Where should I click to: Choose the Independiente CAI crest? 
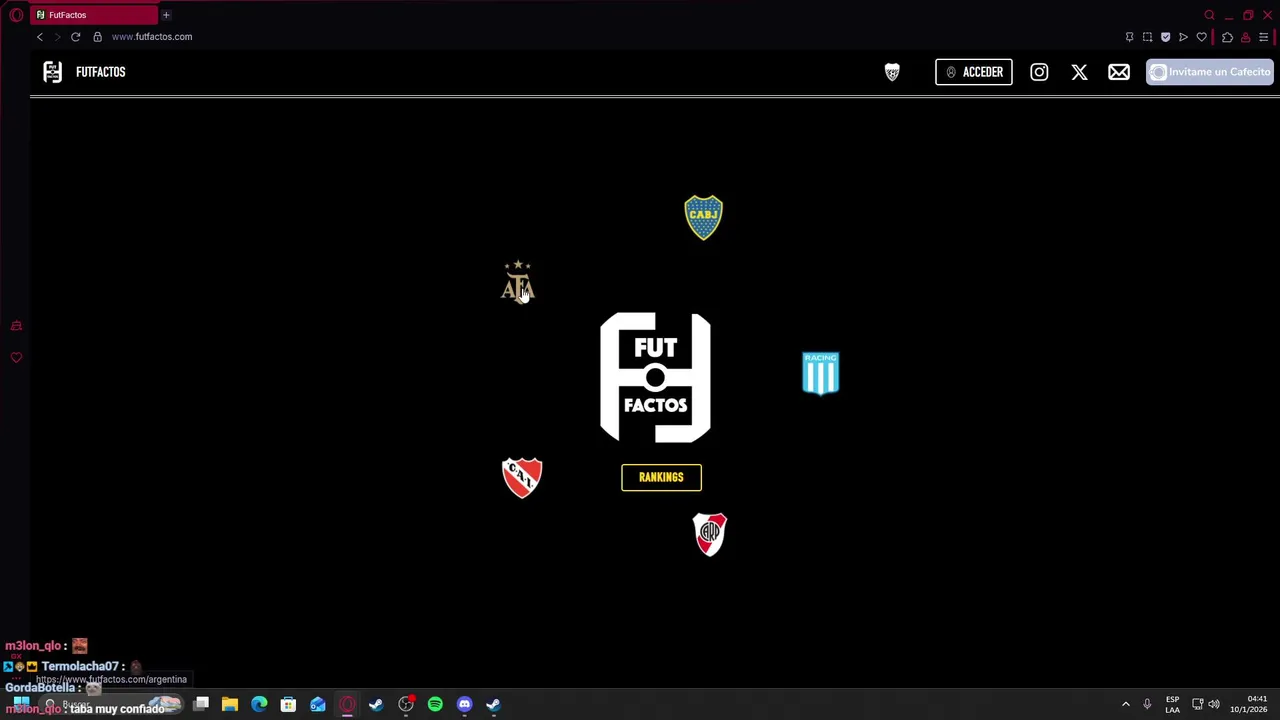[x=521, y=477]
